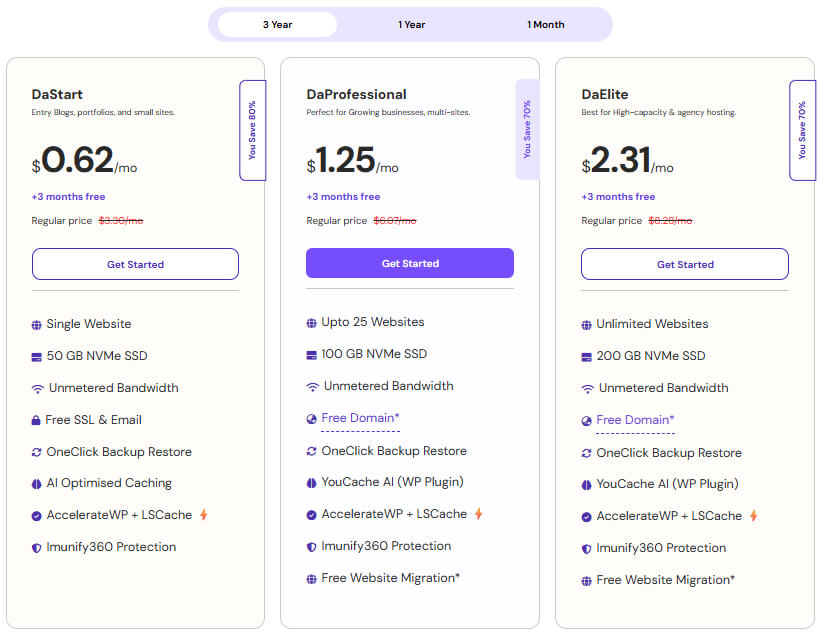
Task: Click lightning bolt icon in DaProfessional AccelerateWP row
Action: coord(479,514)
